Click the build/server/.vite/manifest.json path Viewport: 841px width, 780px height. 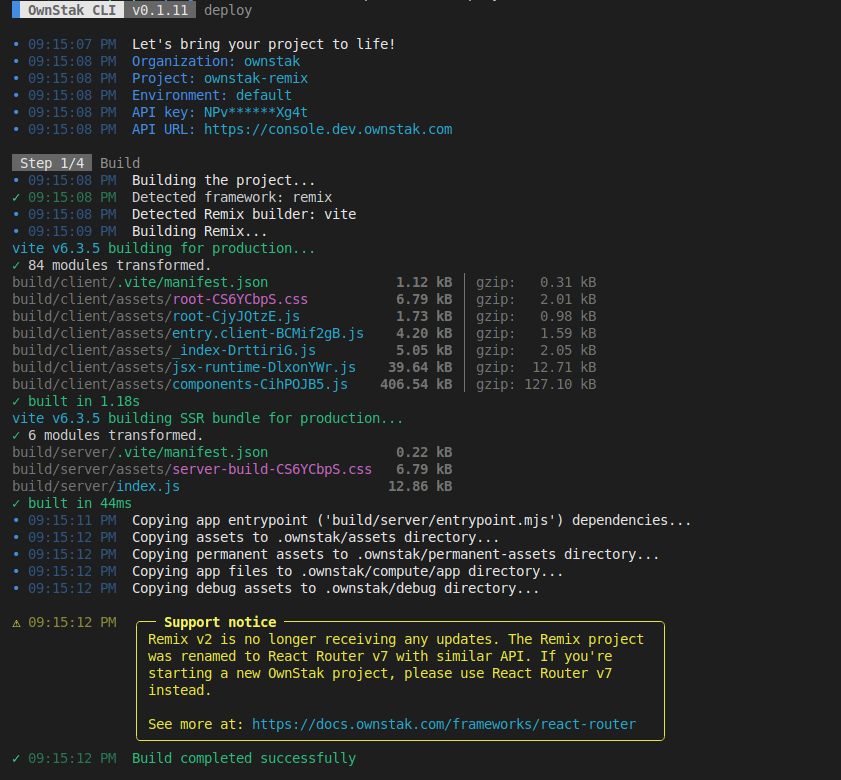click(x=140, y=452)
